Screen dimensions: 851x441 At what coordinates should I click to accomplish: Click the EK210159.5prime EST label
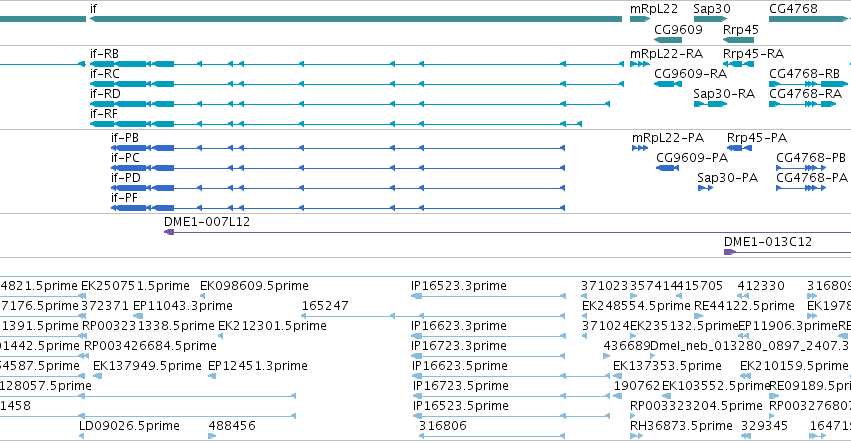click(x=794, y=366)
